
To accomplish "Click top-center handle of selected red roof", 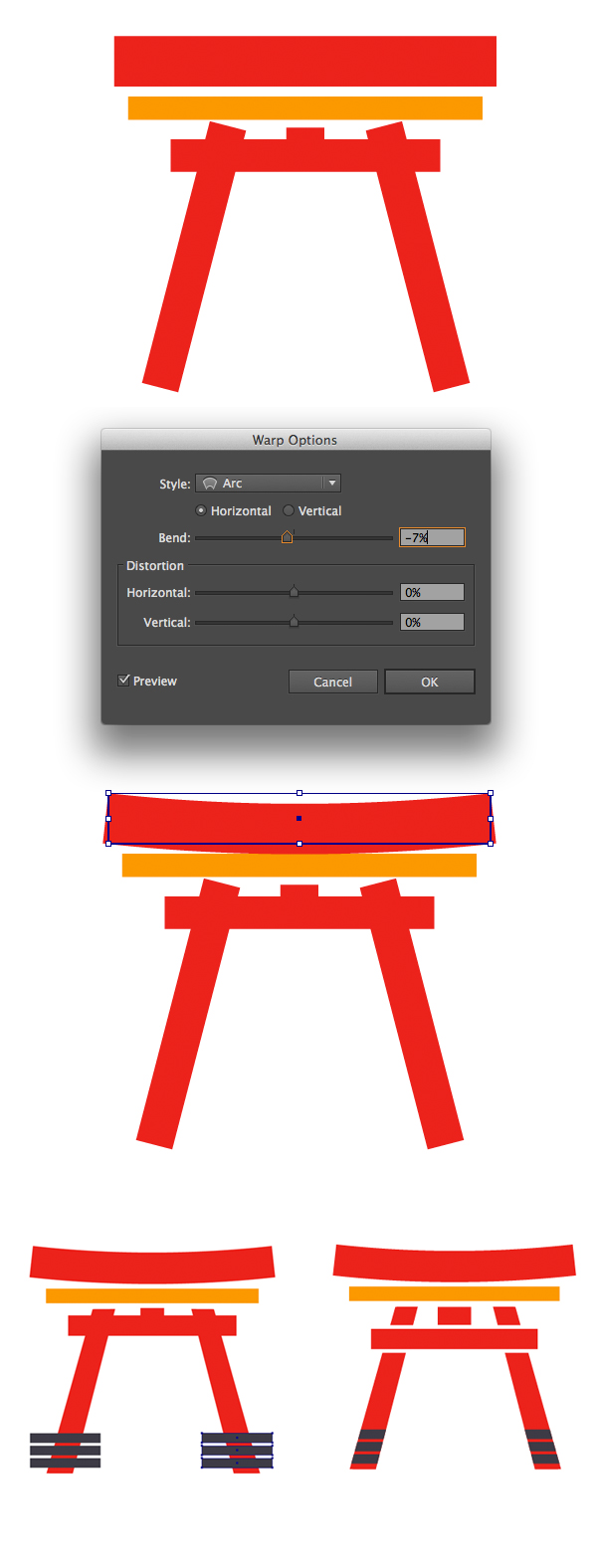I will pyautogui.click(x=299, y=793).
